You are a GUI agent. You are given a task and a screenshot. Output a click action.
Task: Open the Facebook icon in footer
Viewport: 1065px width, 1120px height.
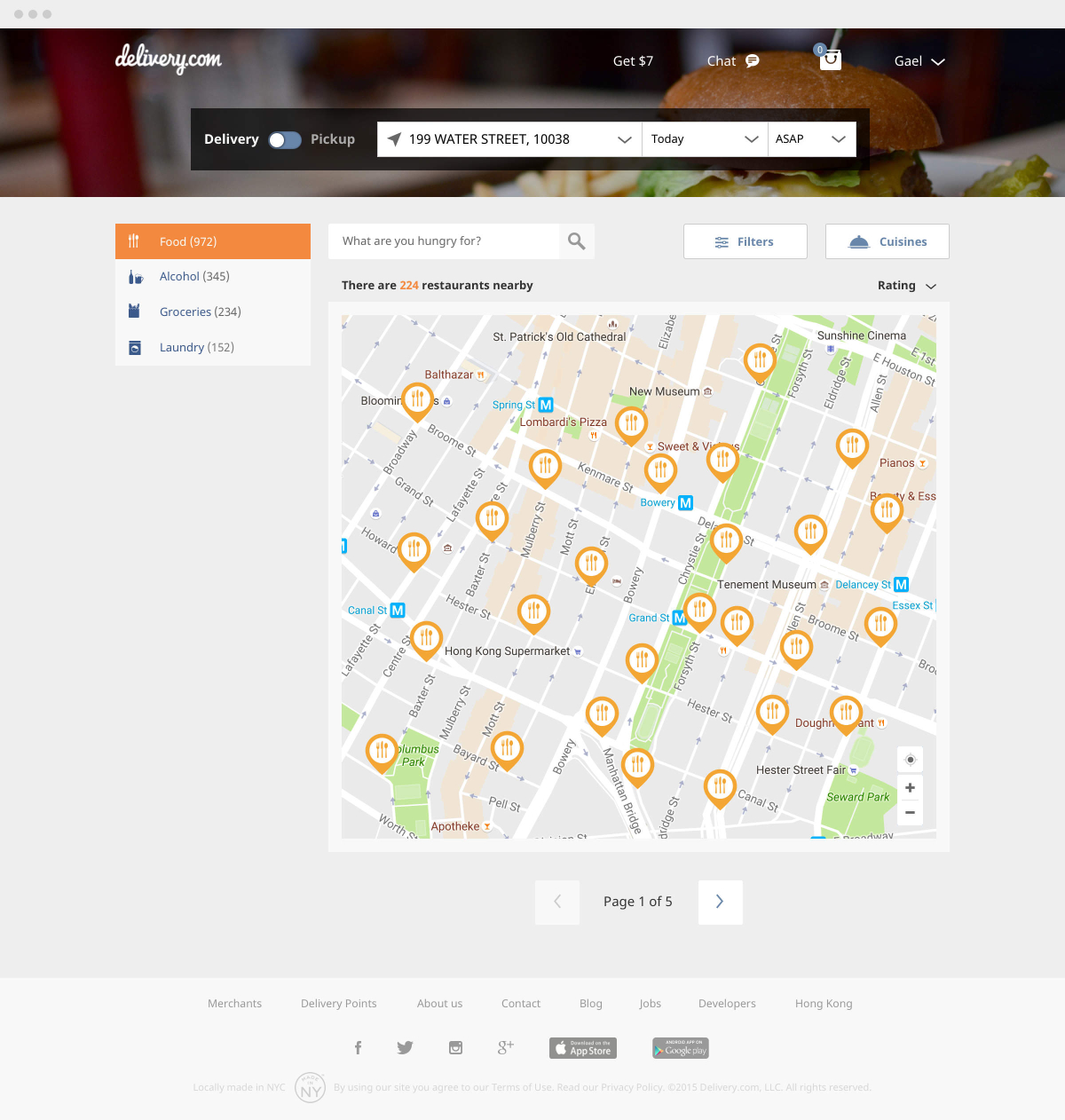tap(358, 1048)
